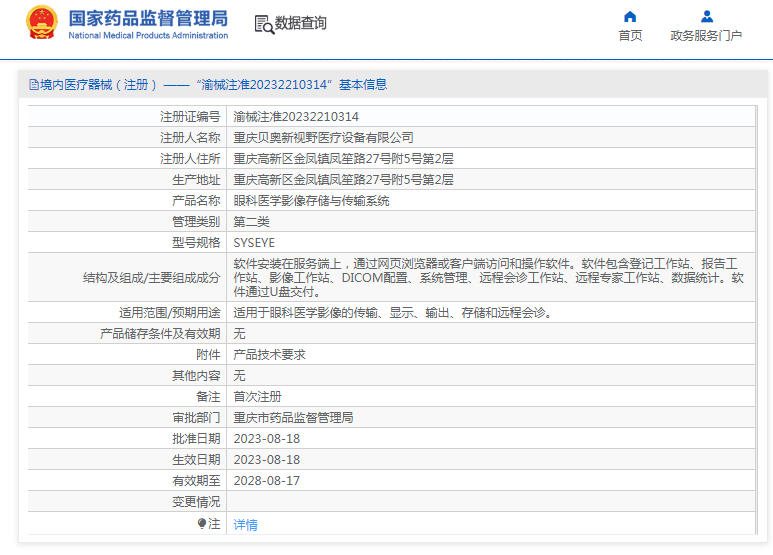
Task: Click the bulb icon beside 注
Action: [202, 523]
